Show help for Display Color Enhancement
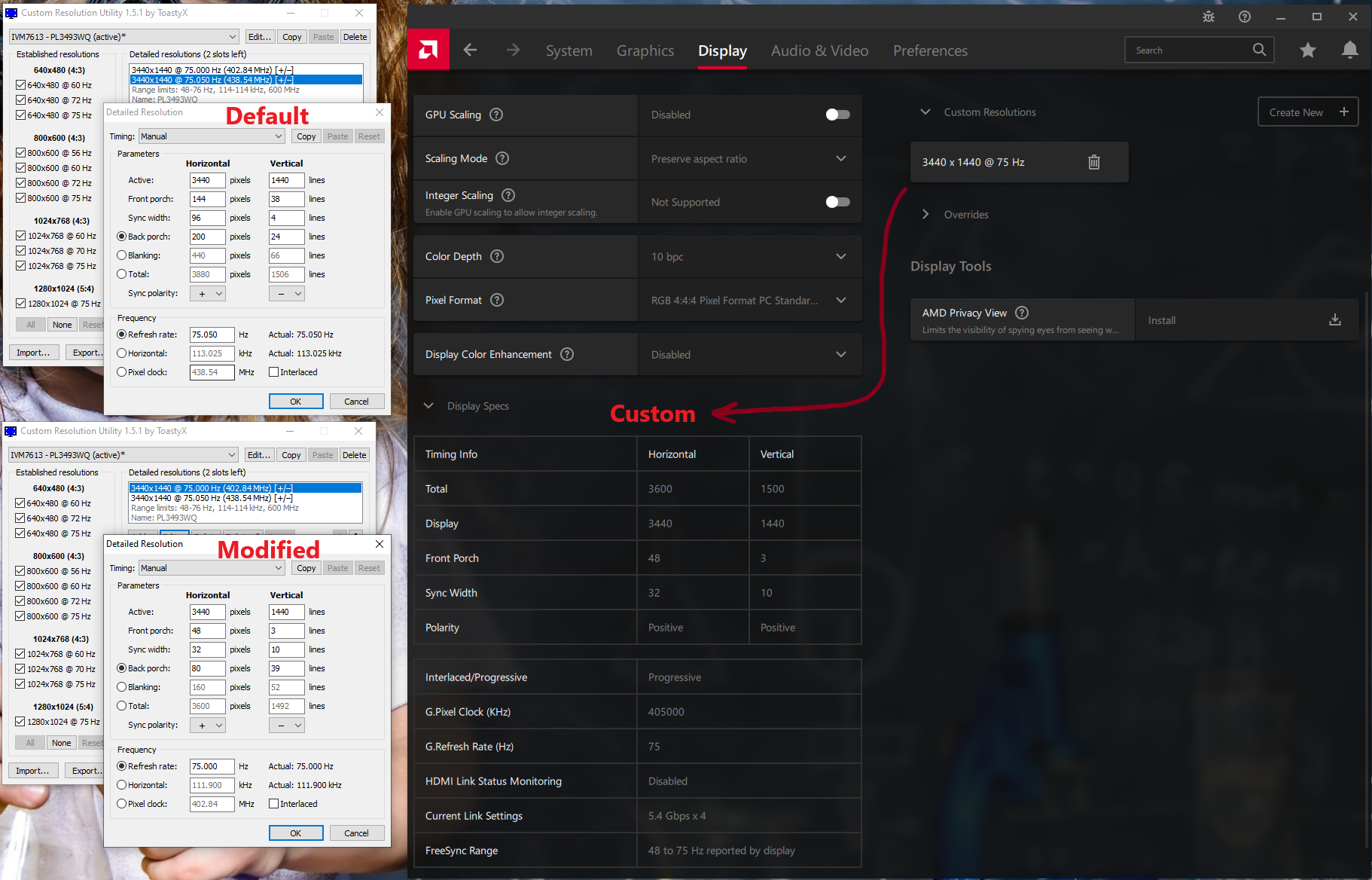The height and width of the screenshot is (880, 1372). tap(567, 354)
